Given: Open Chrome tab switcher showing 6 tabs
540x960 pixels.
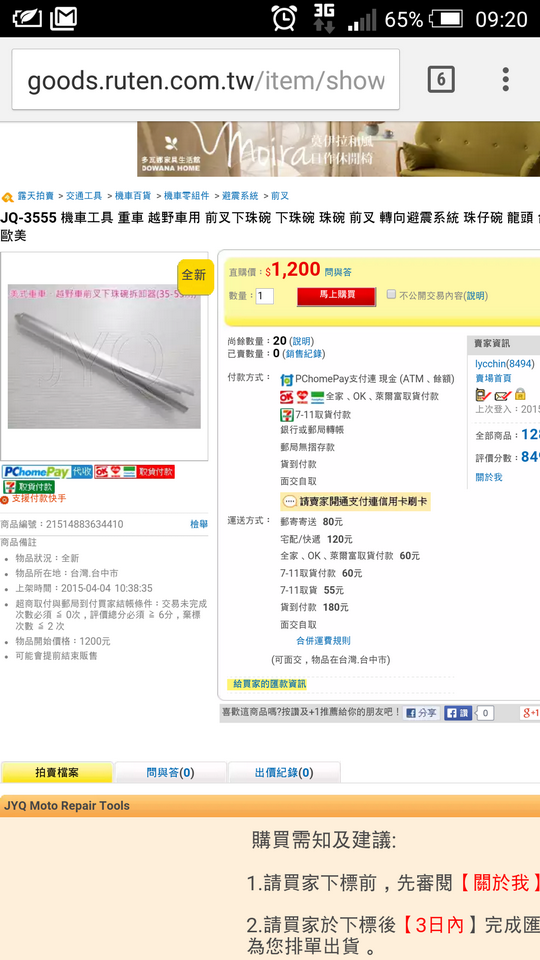Looking at the screenshot, I should 441,80.
